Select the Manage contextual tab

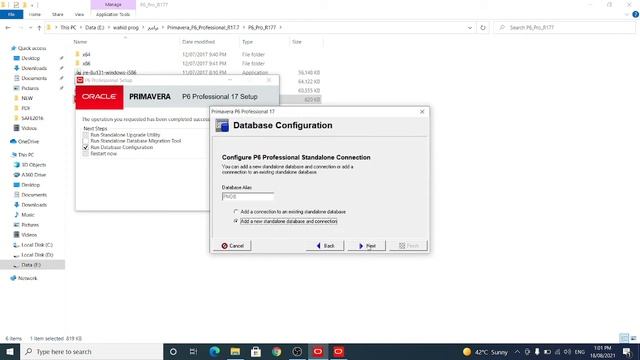pos(113,4)
